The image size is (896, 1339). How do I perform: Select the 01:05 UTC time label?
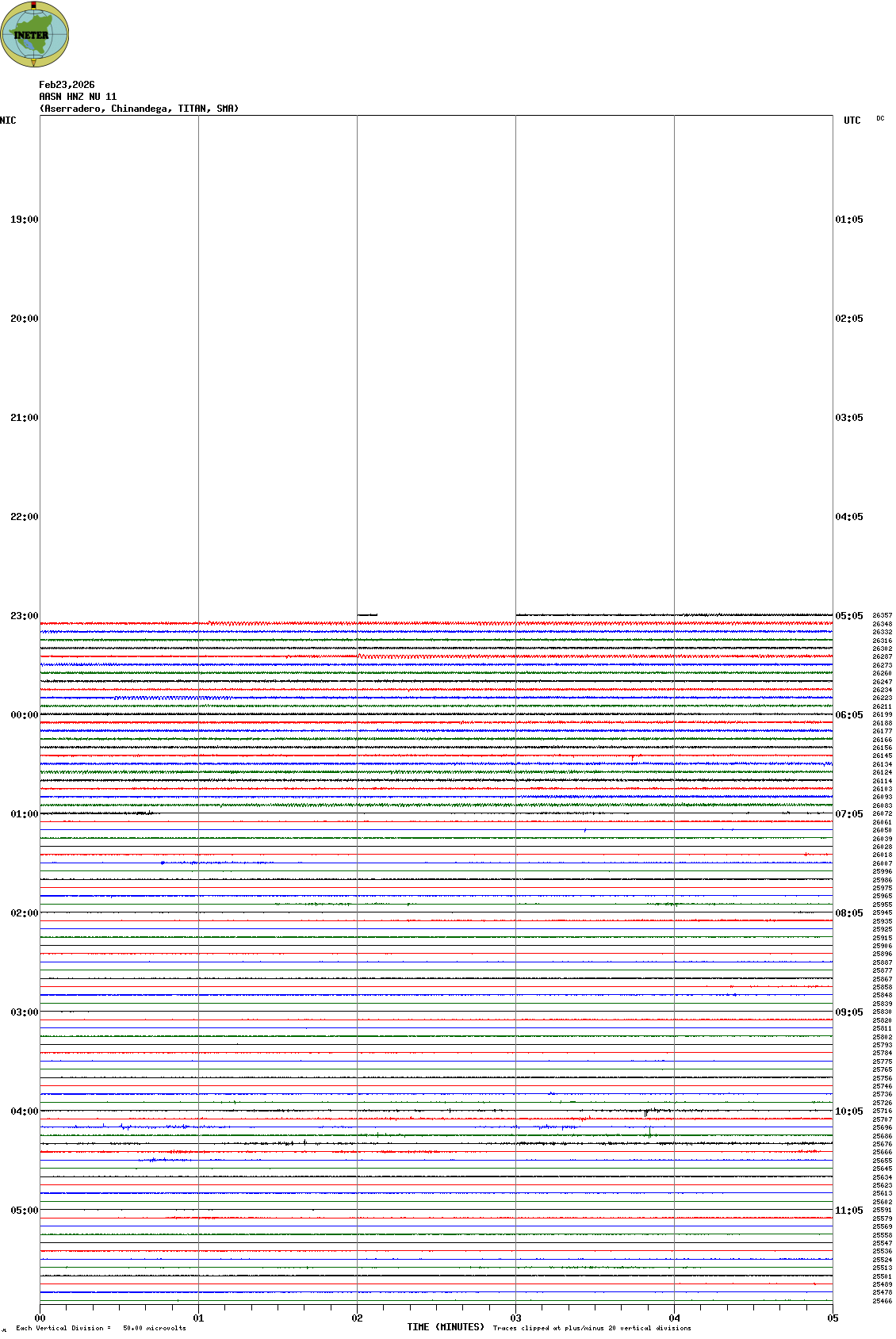coord(848,220)
